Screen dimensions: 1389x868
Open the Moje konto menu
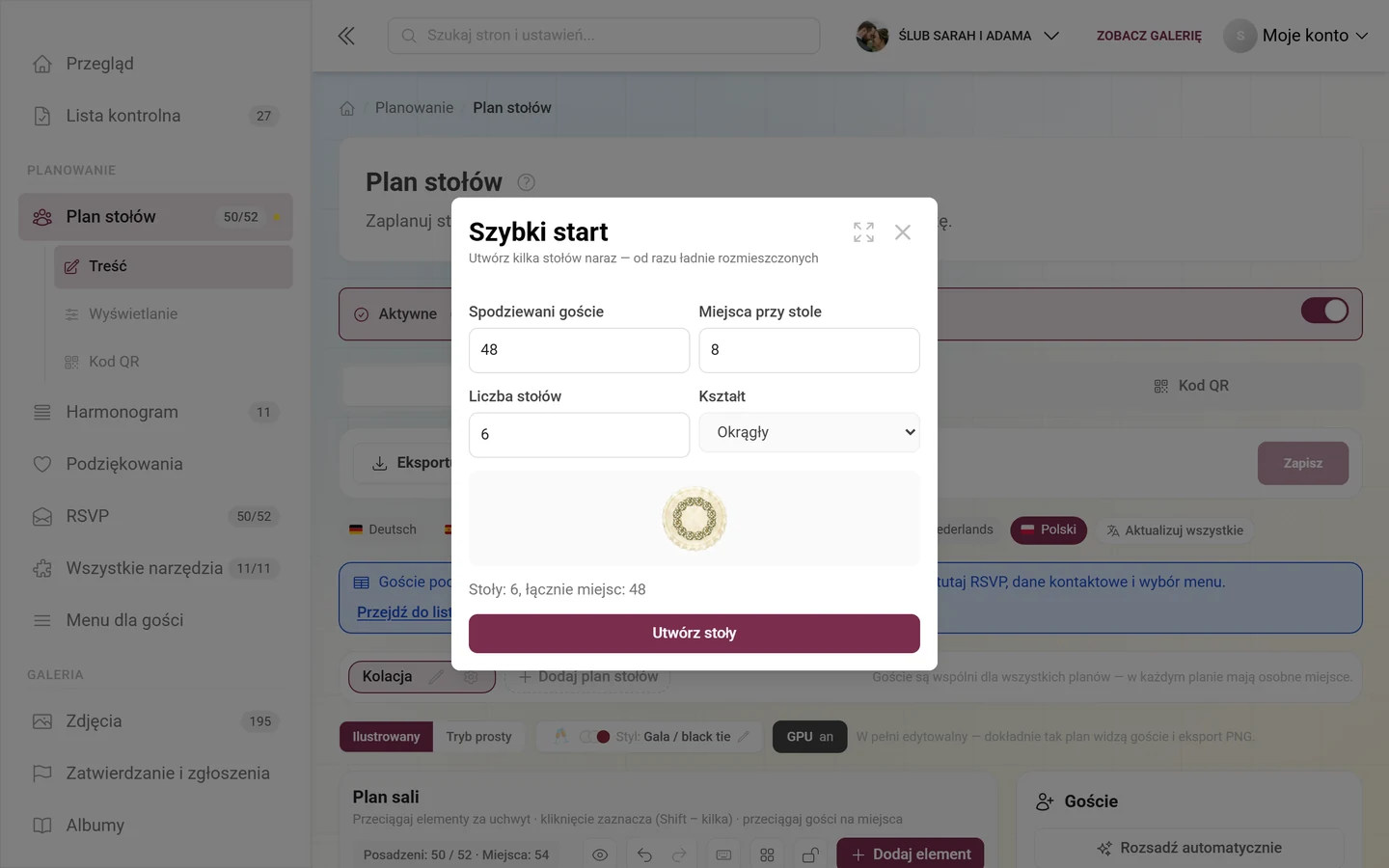tap(1296, 36)
